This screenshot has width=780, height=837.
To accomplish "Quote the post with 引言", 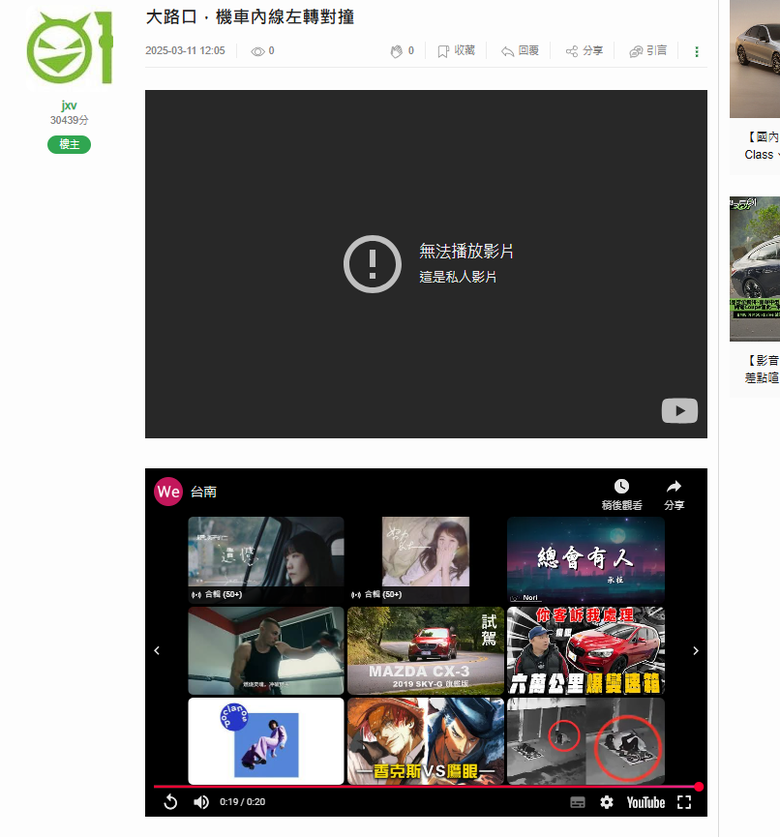I will tap(648, 51).
